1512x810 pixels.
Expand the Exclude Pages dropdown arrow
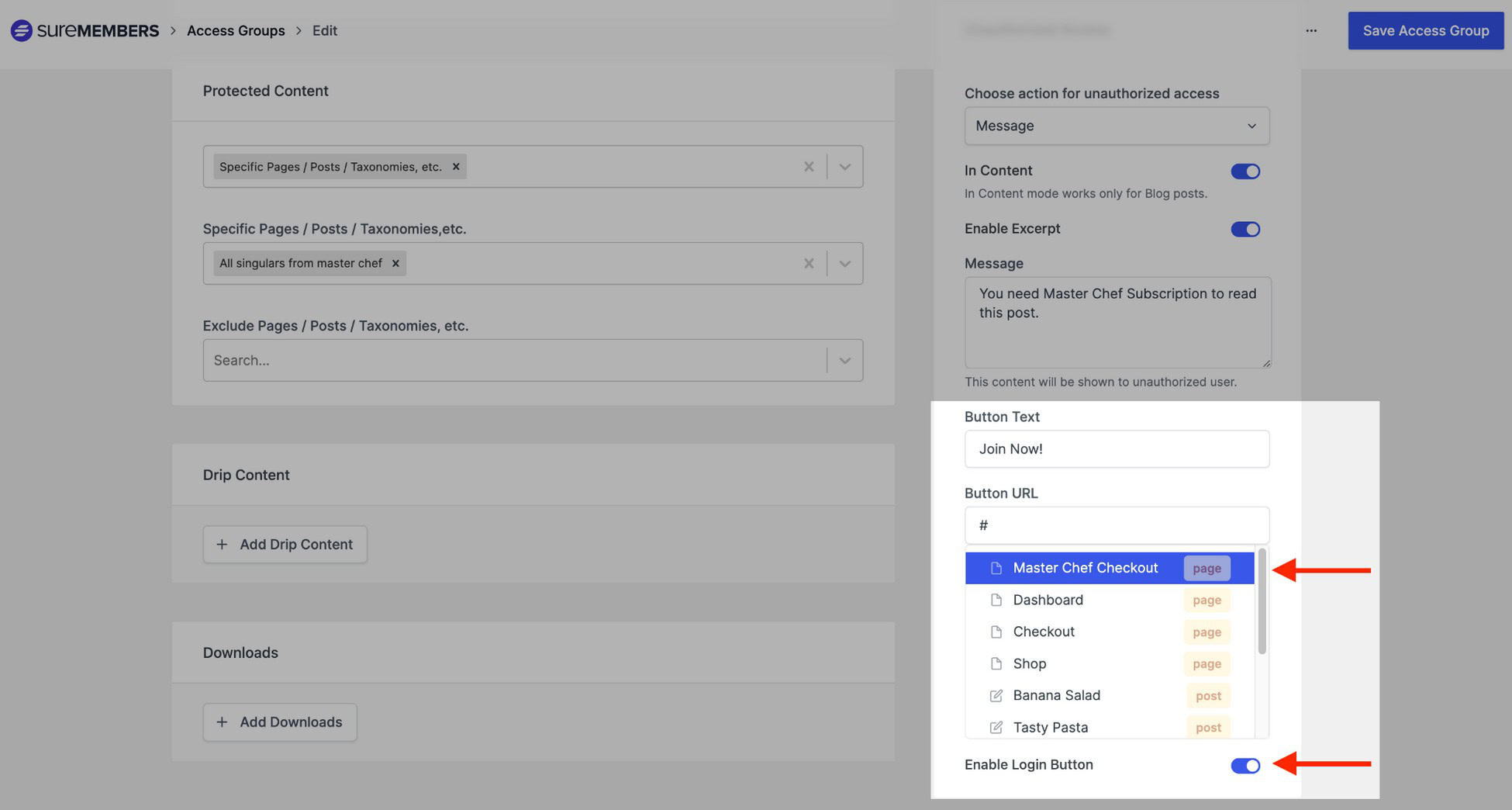[845, 360]
